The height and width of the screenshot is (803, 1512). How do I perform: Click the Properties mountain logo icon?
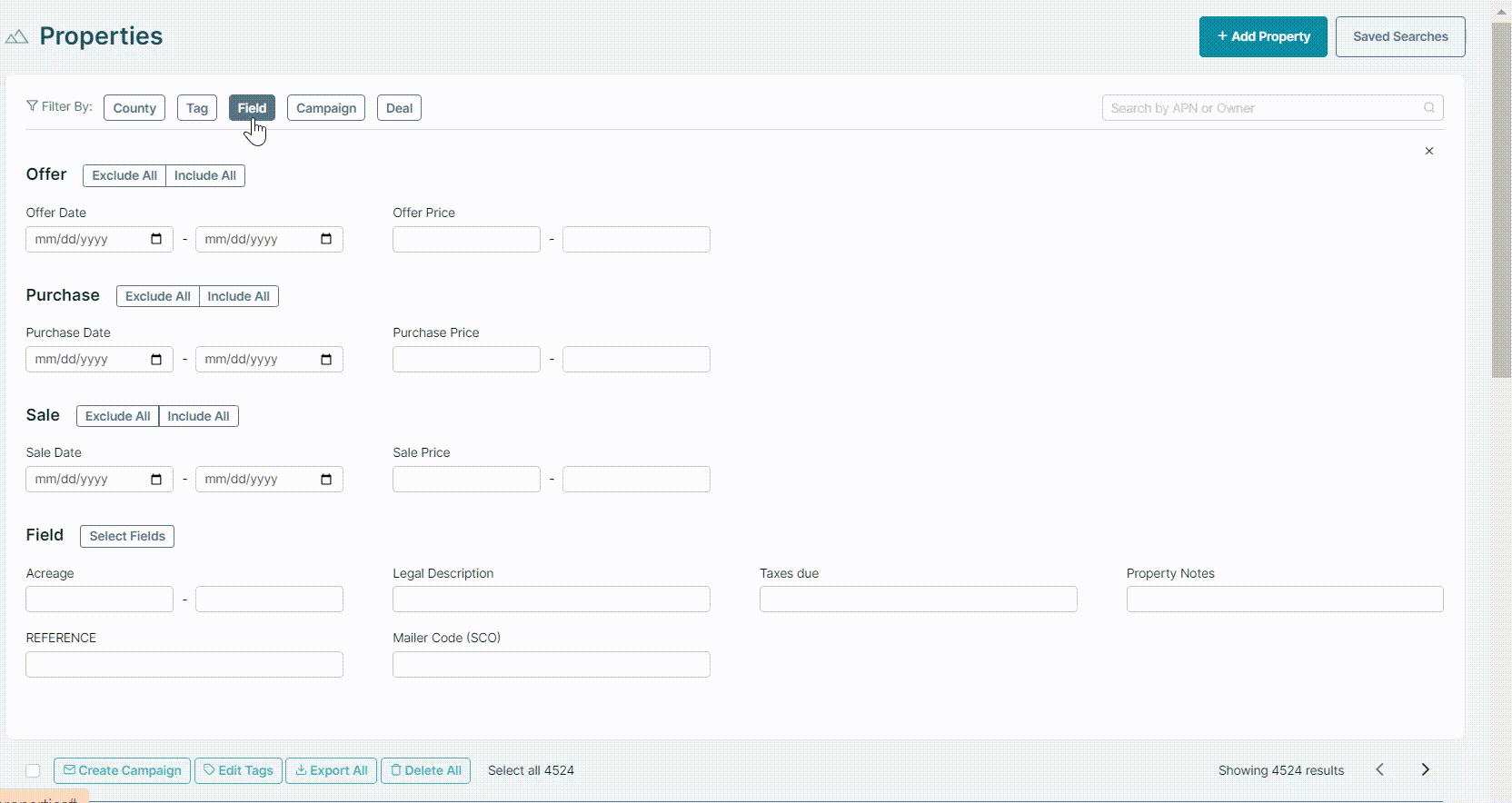pyautogui.click(x=16, y=37)
